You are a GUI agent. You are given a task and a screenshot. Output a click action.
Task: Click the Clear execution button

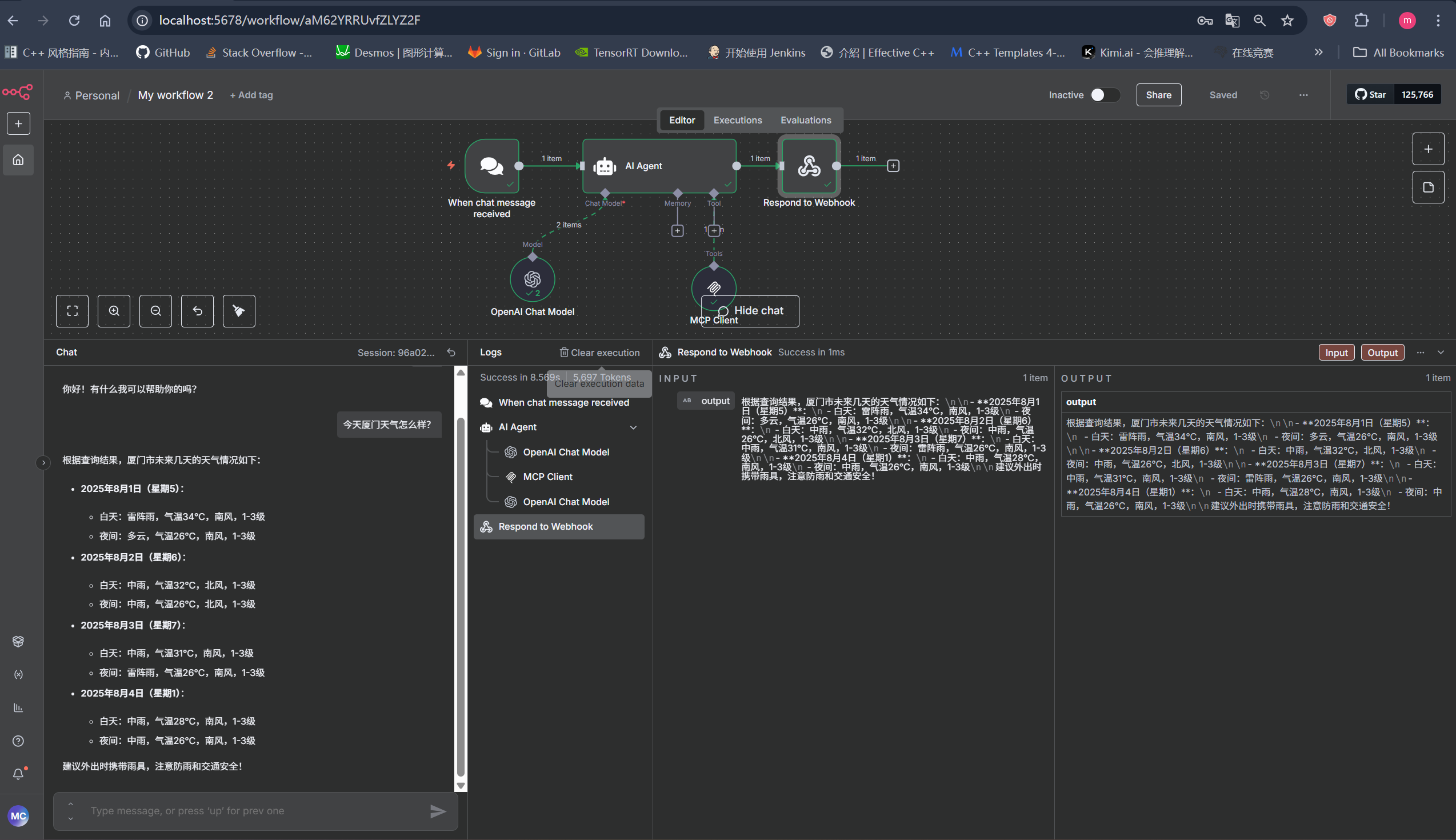599,353
